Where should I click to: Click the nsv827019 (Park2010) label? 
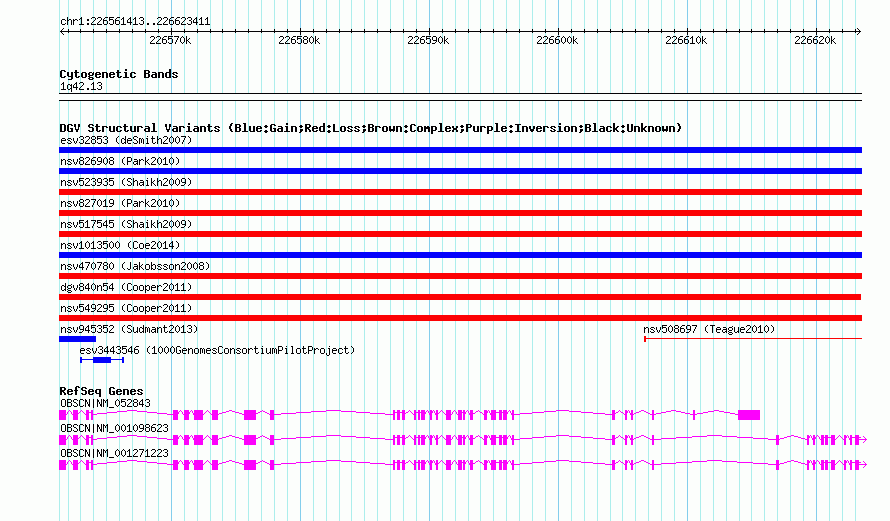[x=120, y=203]
